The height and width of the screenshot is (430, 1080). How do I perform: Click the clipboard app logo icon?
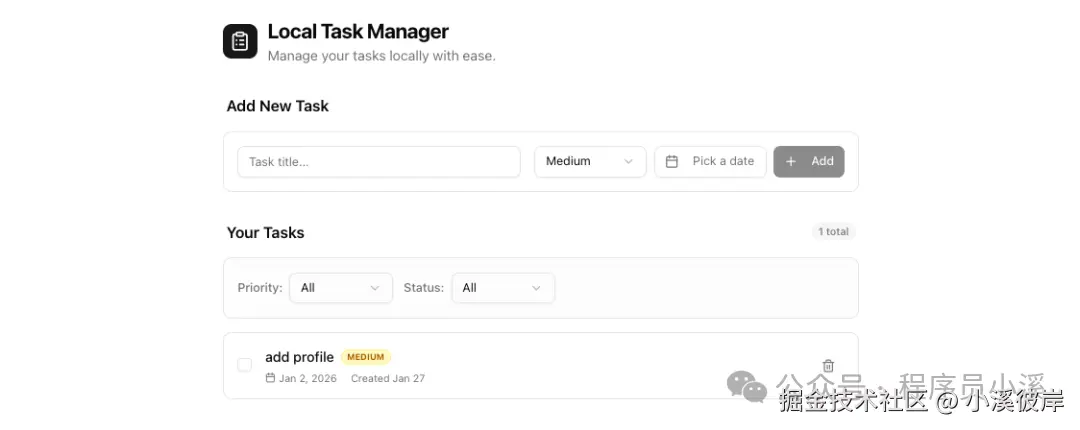pyautogui.click(x=240, y=41)
